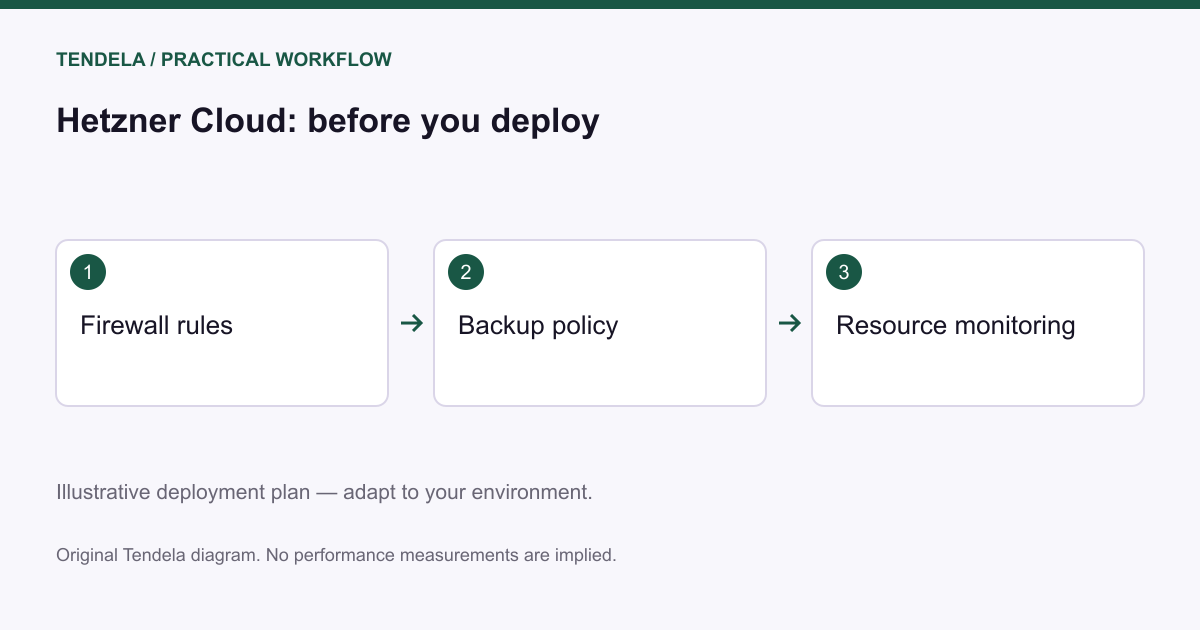Click the number 3 badge on Resource monitoring

(x=844, y=272)
